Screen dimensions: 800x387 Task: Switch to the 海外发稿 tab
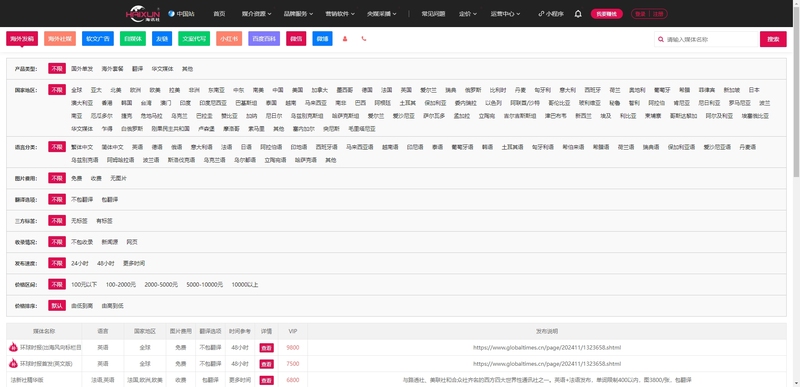(x=22, y=39)
